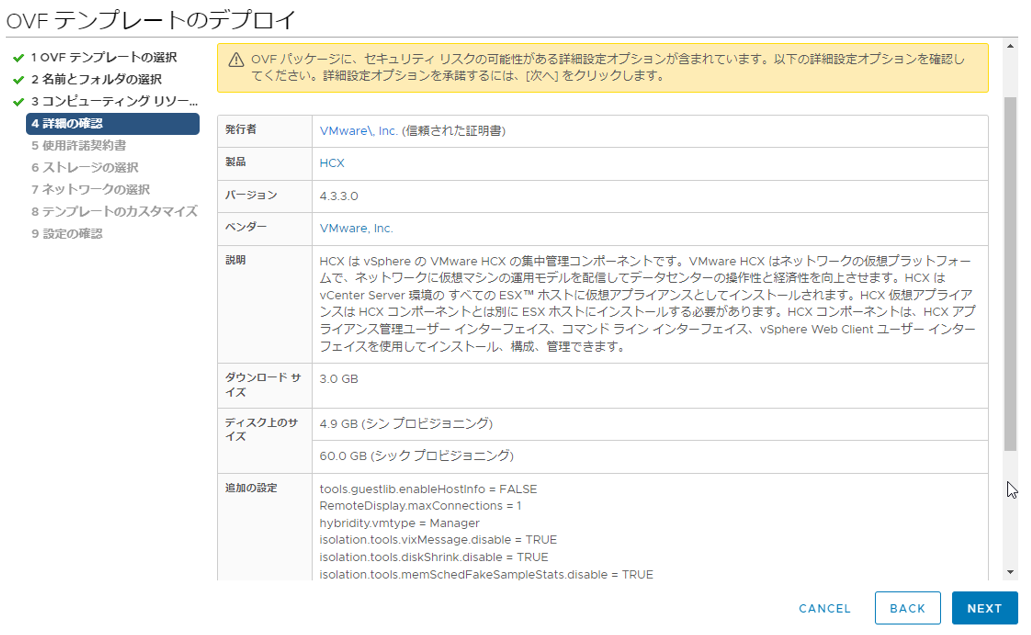Select step 7 ネットワークの選択
Screen dimensions: 1031x635
(91, 190)
